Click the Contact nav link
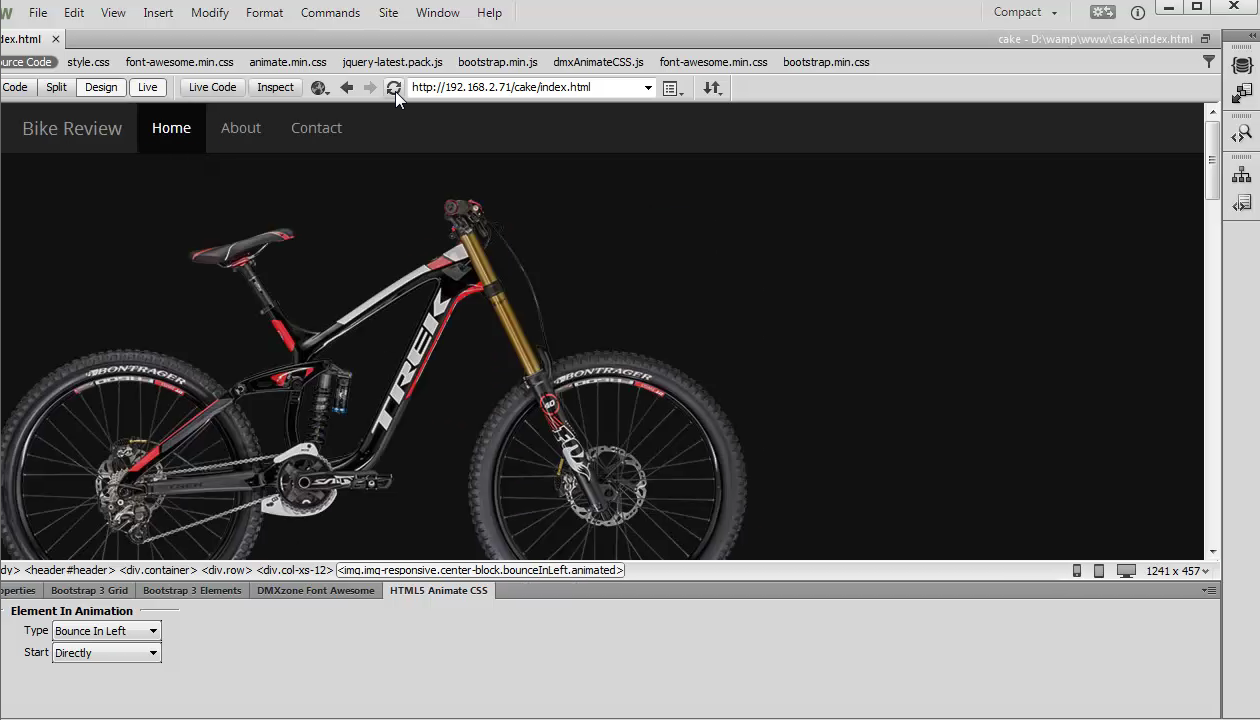Screen dimensions: 1260x720 (316, 128)
